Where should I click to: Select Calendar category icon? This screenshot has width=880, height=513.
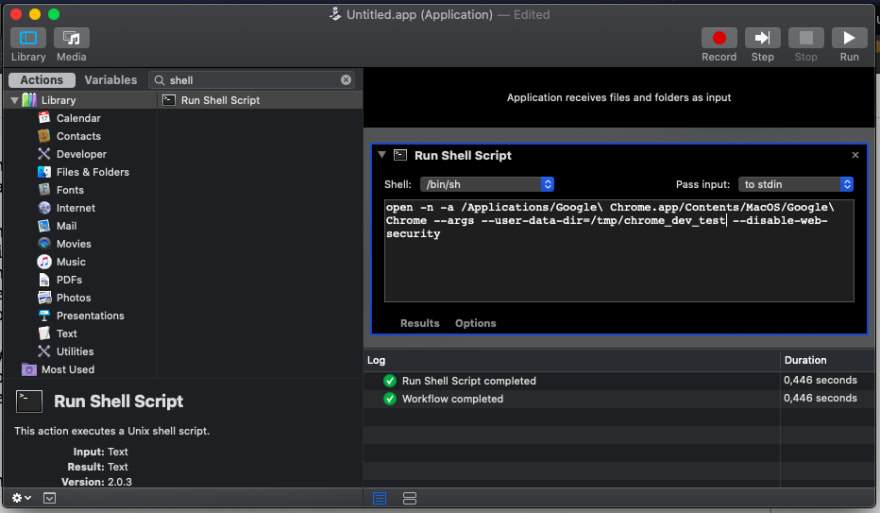click(x=44, y=118)
